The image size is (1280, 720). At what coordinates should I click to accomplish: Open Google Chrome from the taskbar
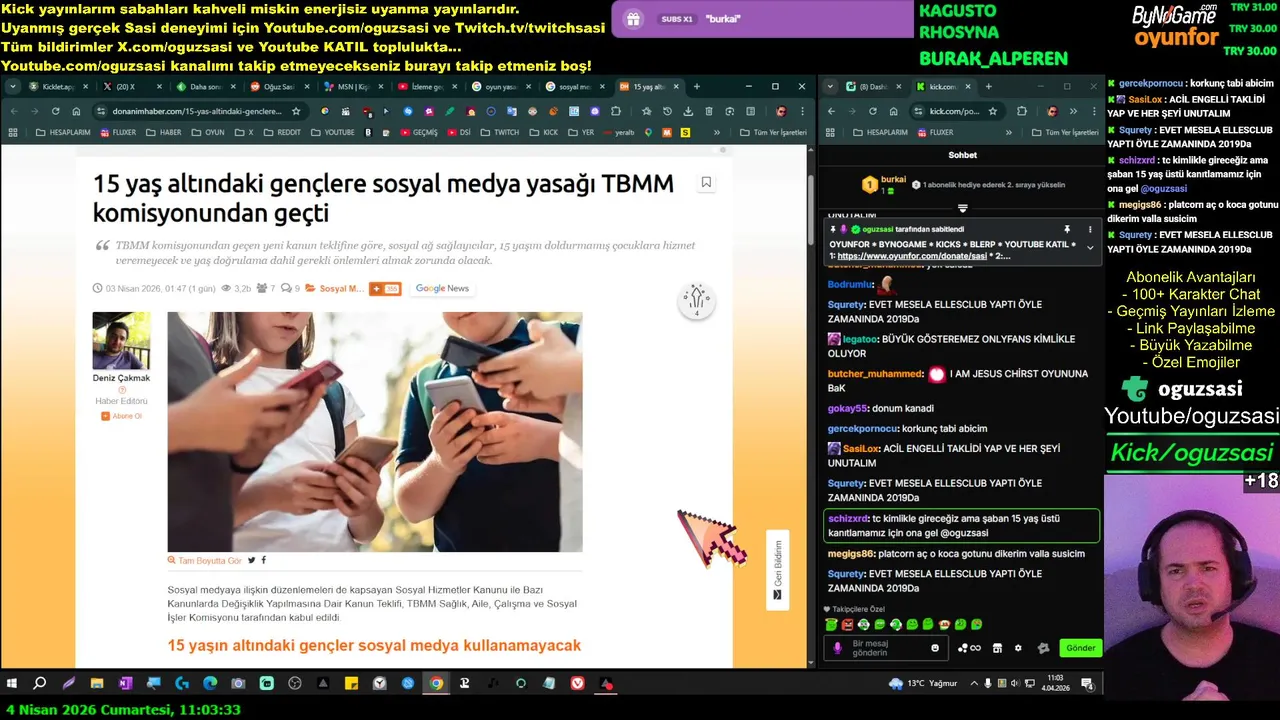click(436, 684)
